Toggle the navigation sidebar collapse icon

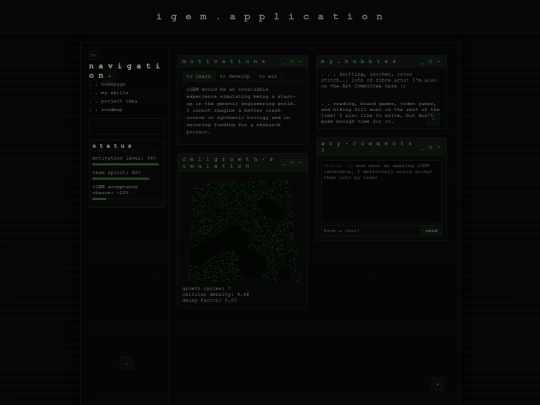tap(93, 55)
